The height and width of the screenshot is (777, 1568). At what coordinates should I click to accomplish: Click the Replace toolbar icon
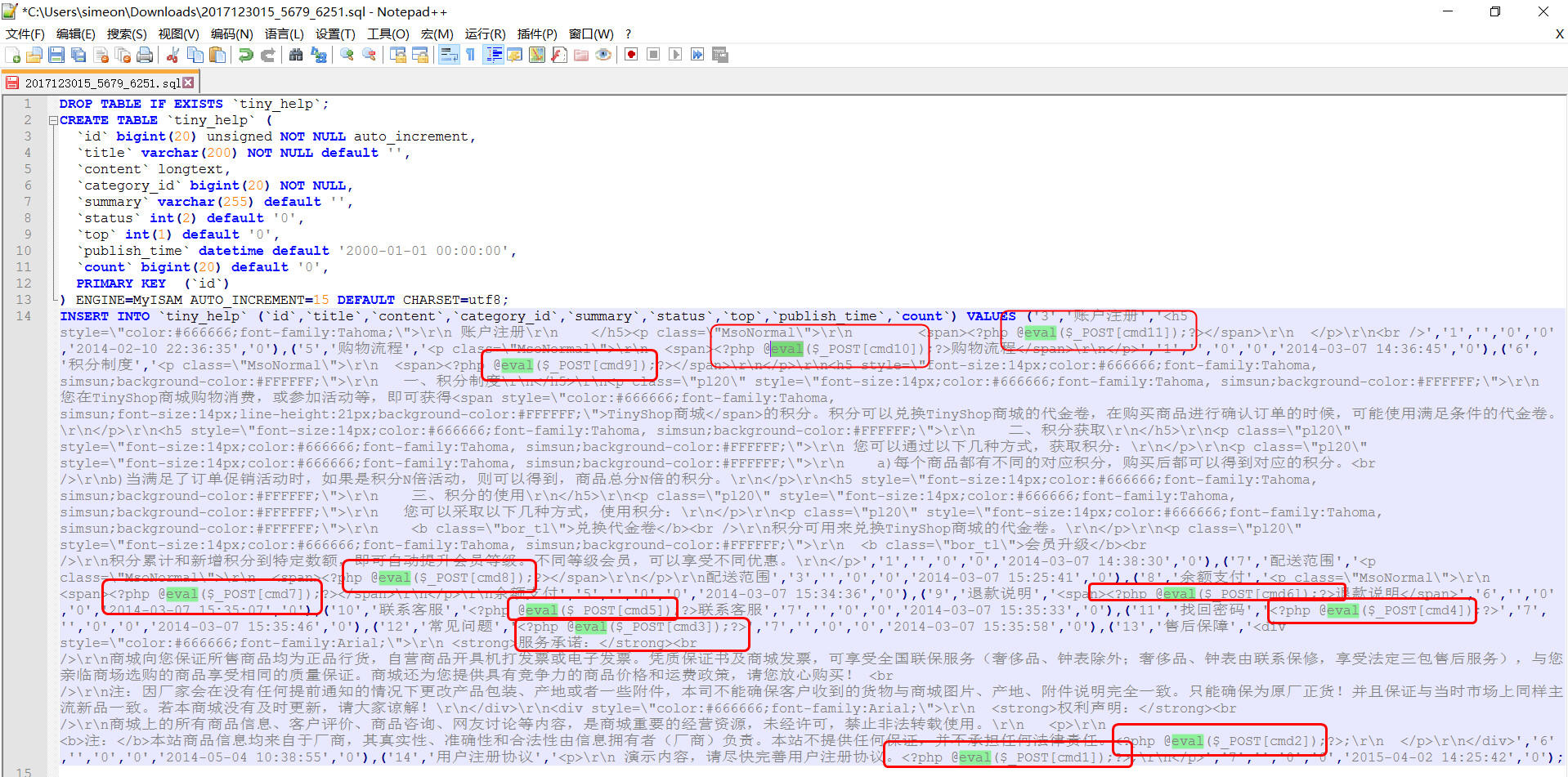pos(319,55)
